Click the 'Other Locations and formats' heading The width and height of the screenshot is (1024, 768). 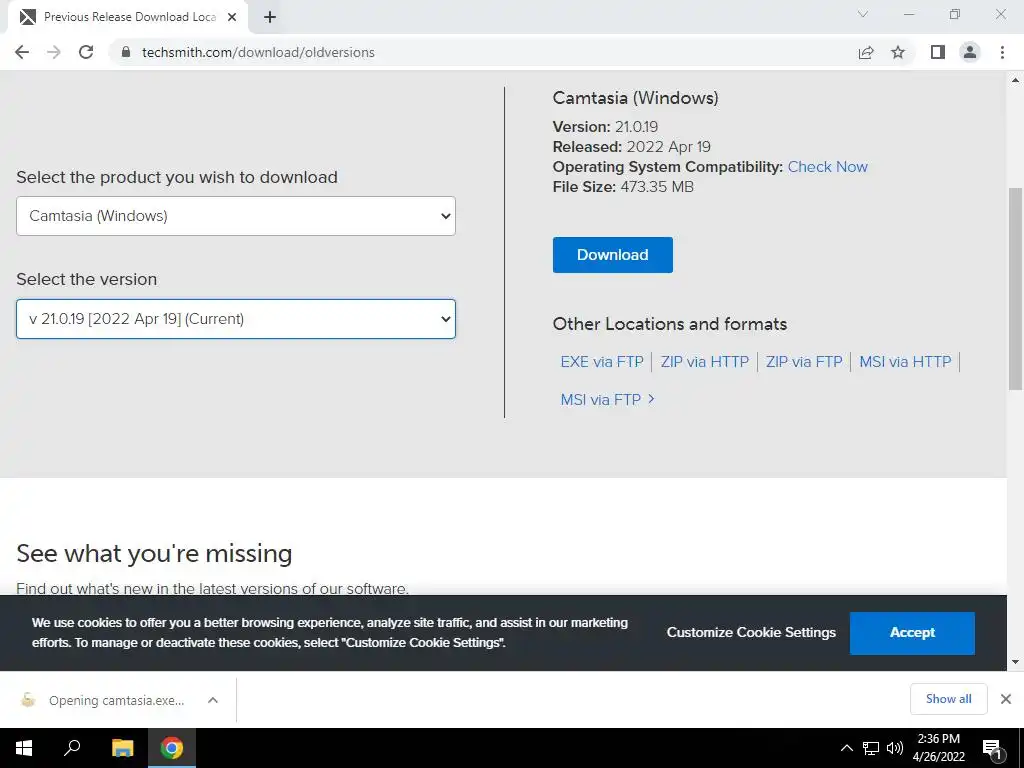pyautogui.click(x=669, y=324)
